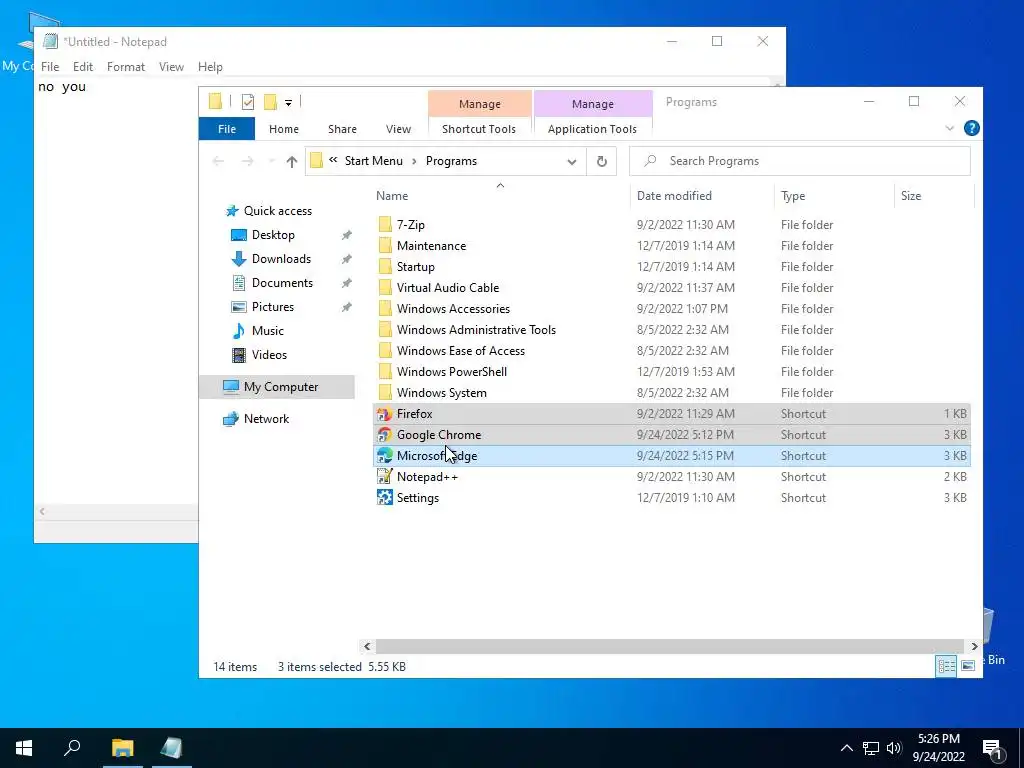Open Videos in the navigation pane
1024x768 pixels.
[269, 355]
